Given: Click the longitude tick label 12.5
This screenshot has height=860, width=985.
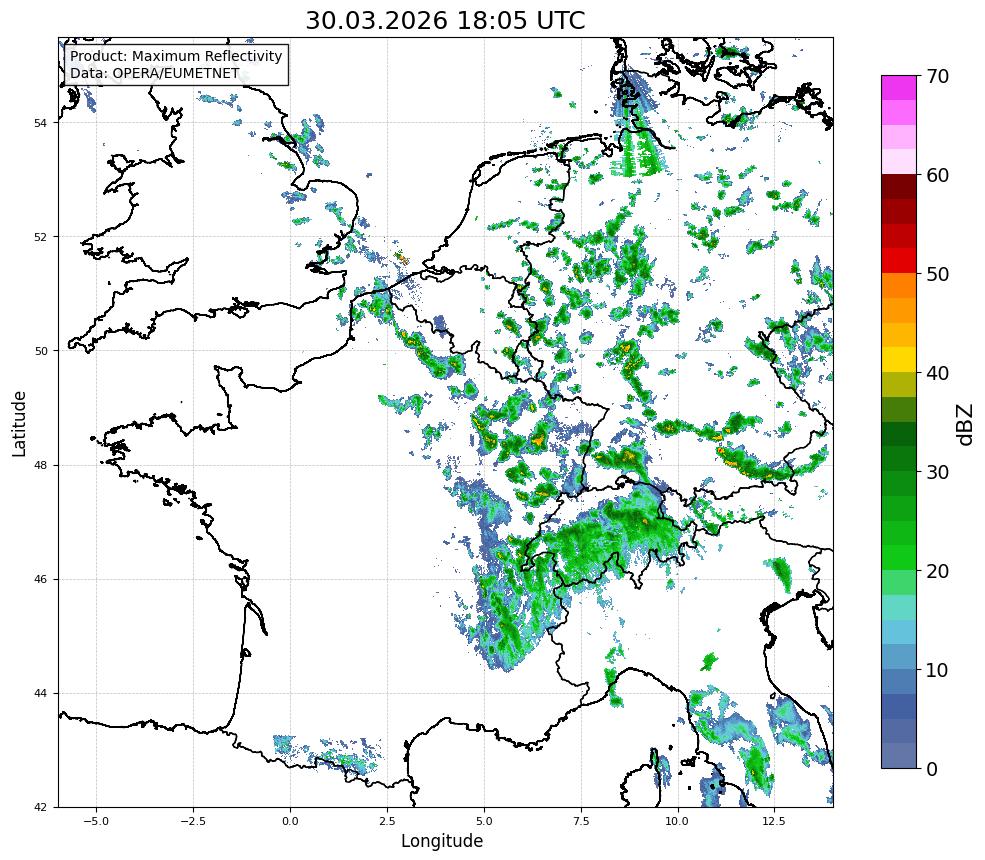Looking at the screenshot, I should pos(774,821).
